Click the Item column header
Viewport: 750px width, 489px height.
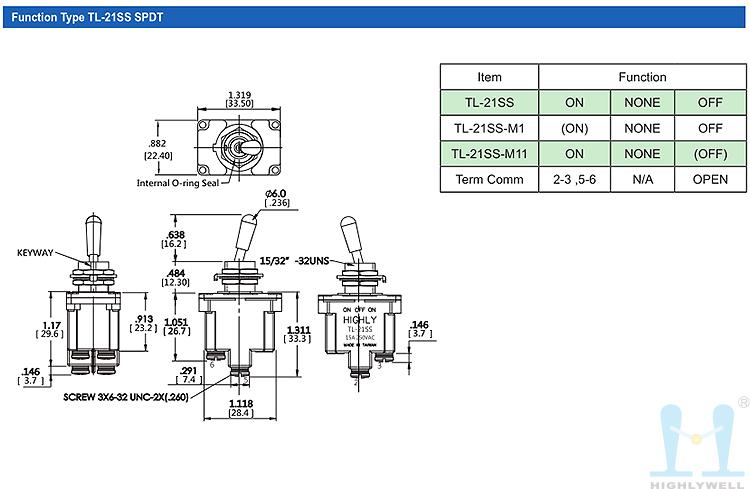click(489, 77)
